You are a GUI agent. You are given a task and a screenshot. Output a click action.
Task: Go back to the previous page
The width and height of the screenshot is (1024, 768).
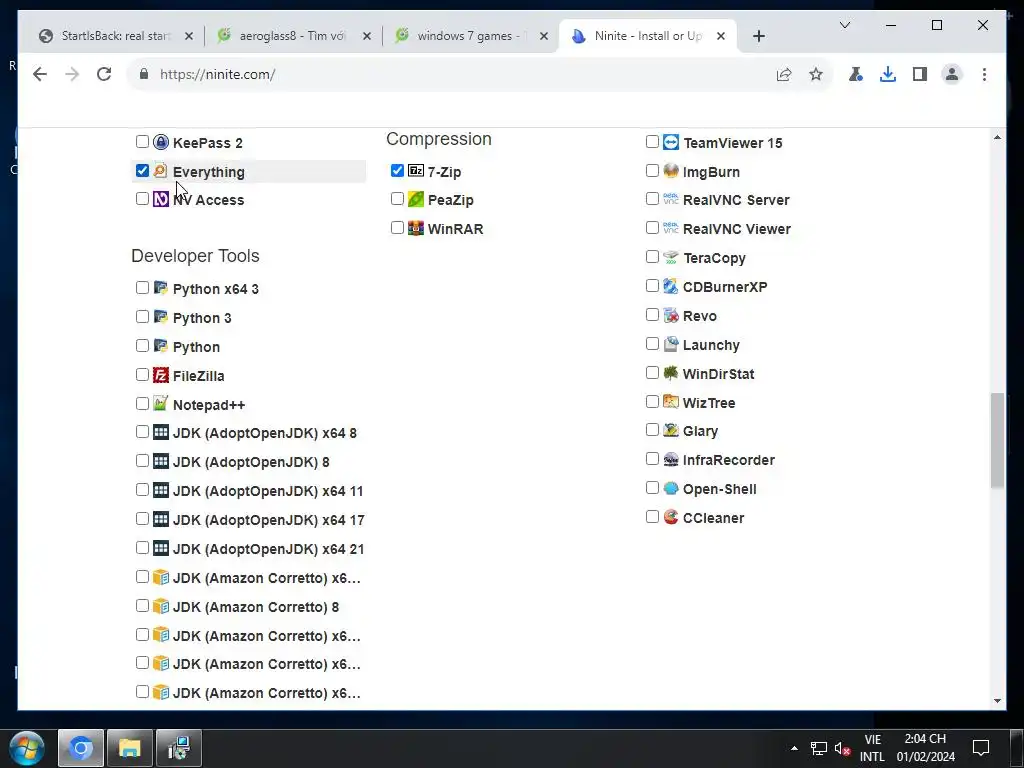coord(40,74)
